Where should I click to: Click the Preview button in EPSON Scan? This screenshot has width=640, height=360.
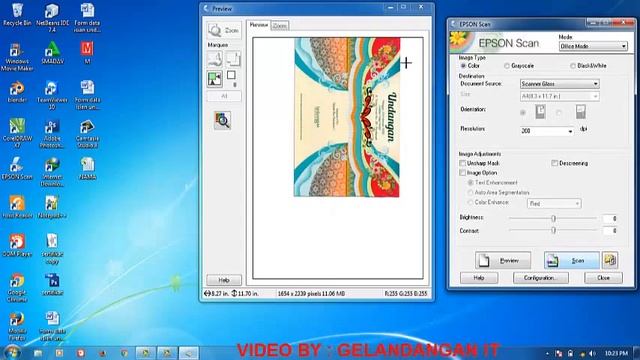[x=503, y=260]
